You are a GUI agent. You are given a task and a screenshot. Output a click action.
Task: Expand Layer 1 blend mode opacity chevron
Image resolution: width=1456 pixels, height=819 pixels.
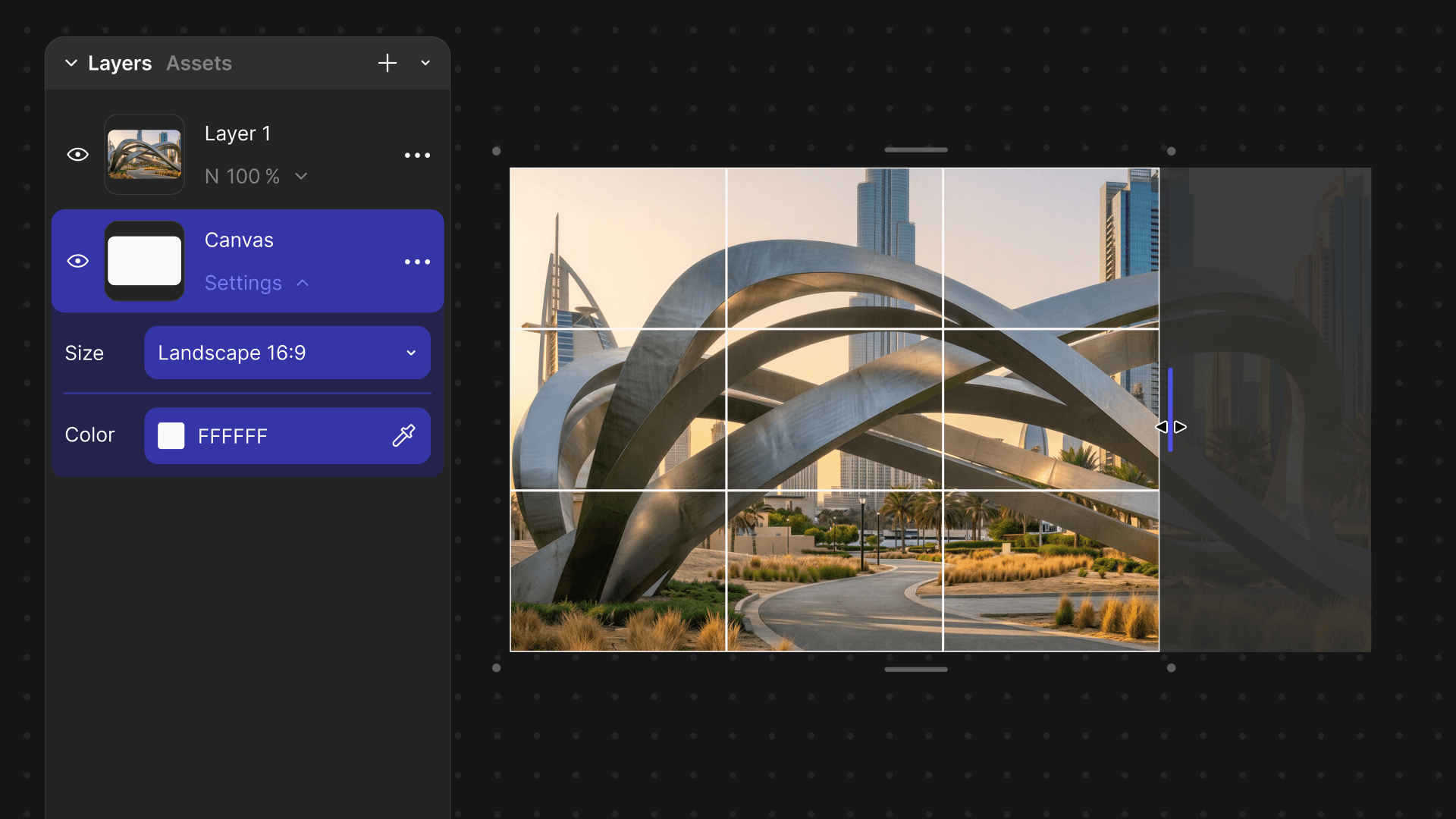(x=301, y=176)
